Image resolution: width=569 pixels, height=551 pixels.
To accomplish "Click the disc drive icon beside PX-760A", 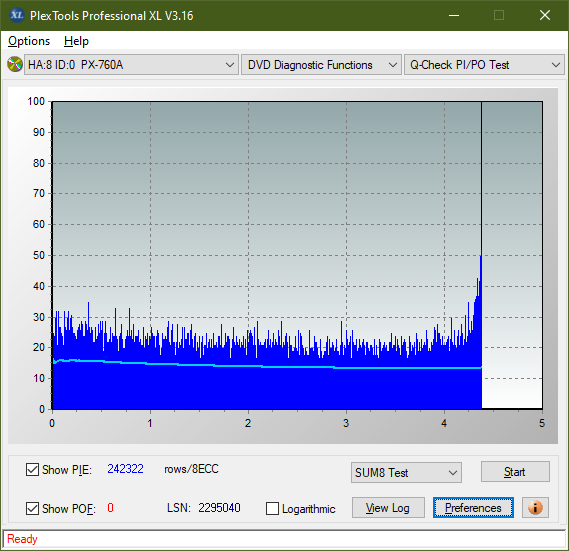I will (15, 65).
